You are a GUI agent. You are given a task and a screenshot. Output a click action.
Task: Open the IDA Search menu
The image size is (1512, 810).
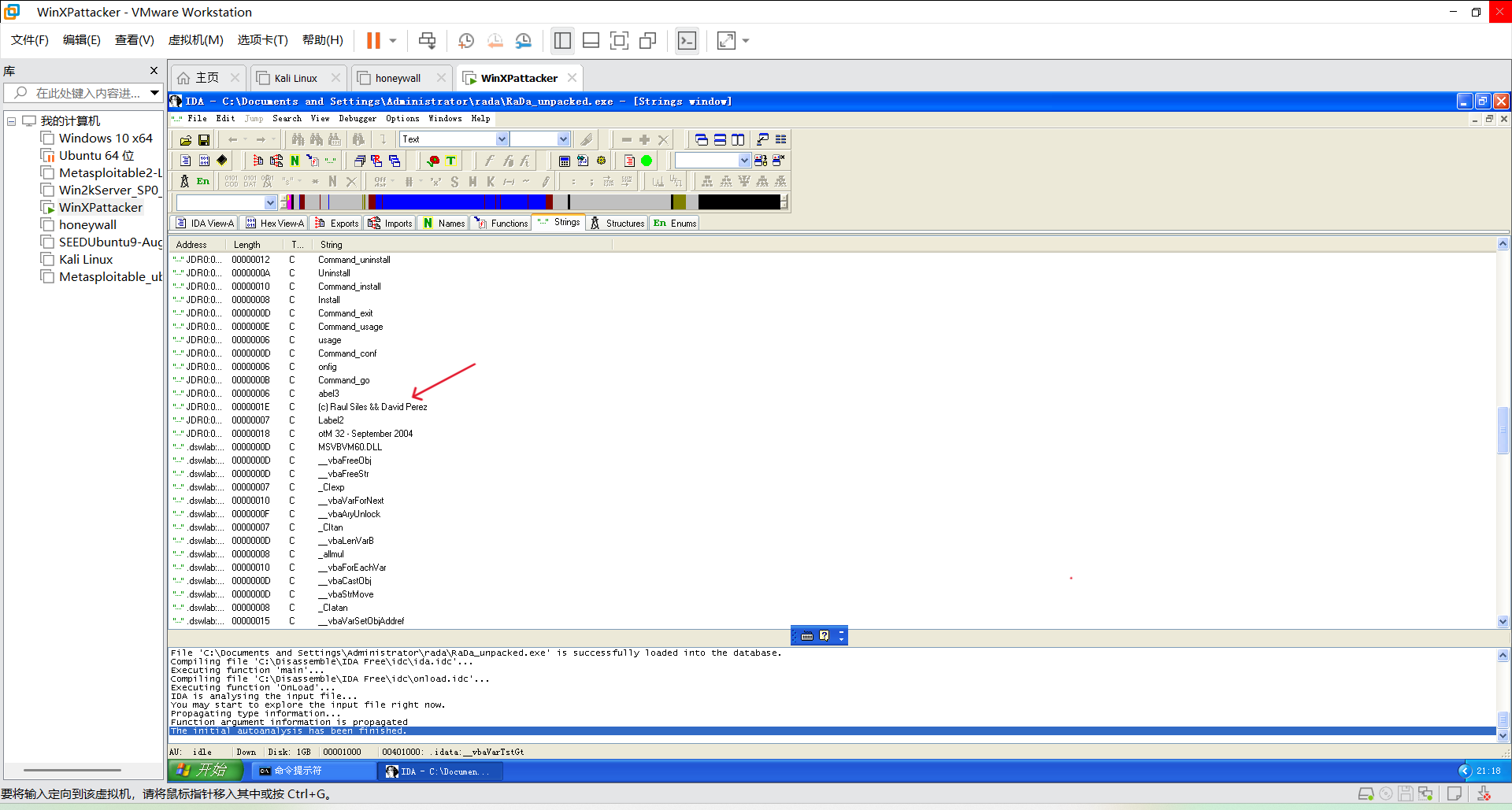(287, 119)
